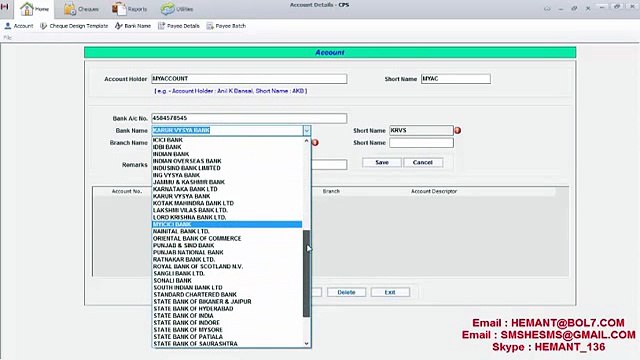The height and width of the screenshot is (360, 640).
Task: Select KOTAK MAHINDRA BANK LTD
Action: tap(227, 203)
